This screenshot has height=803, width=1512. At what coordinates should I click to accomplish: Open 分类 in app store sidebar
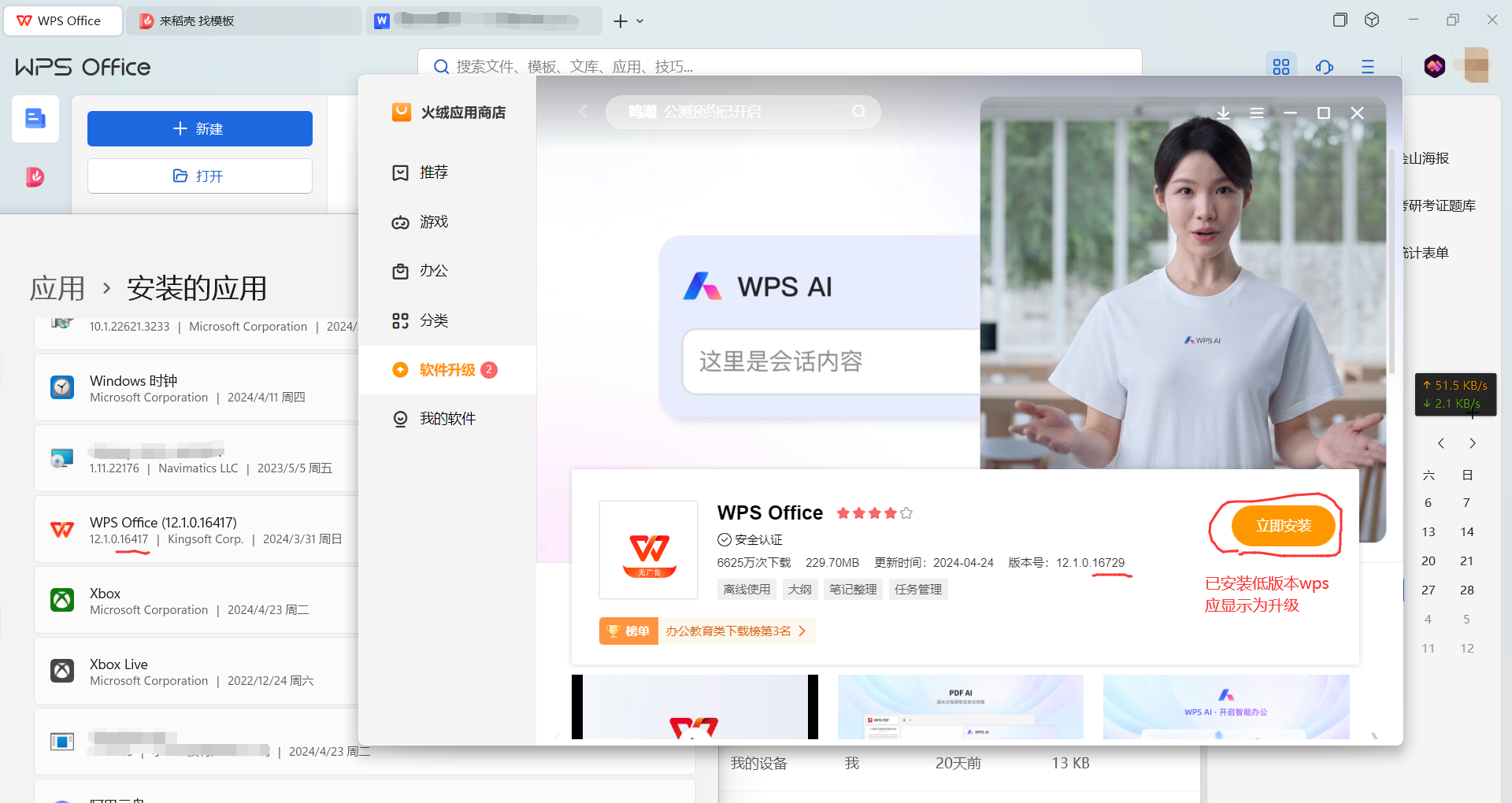pyautogui.click(x=447, y=320)
